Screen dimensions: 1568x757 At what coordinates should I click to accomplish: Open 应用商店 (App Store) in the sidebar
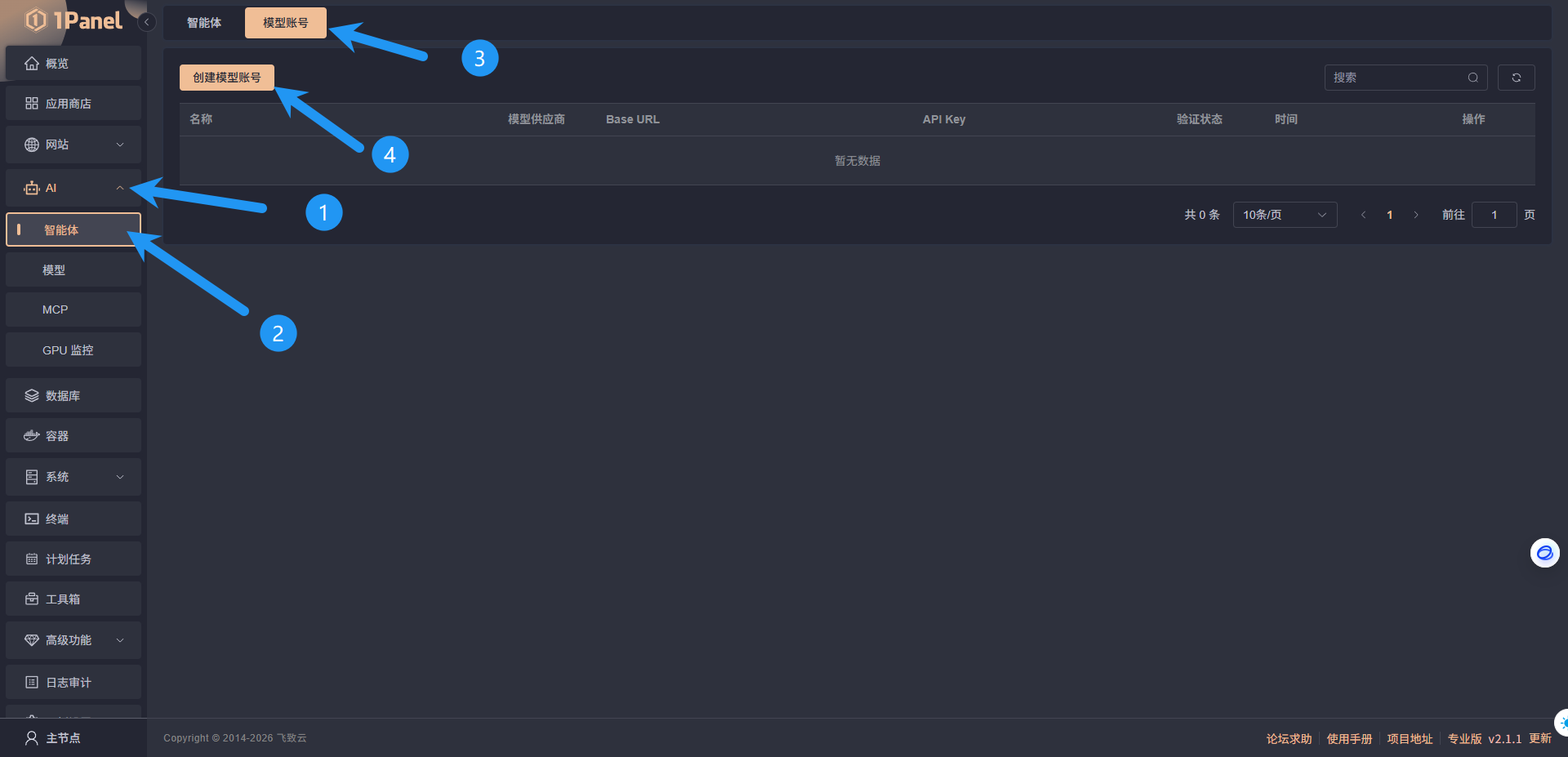68,104
